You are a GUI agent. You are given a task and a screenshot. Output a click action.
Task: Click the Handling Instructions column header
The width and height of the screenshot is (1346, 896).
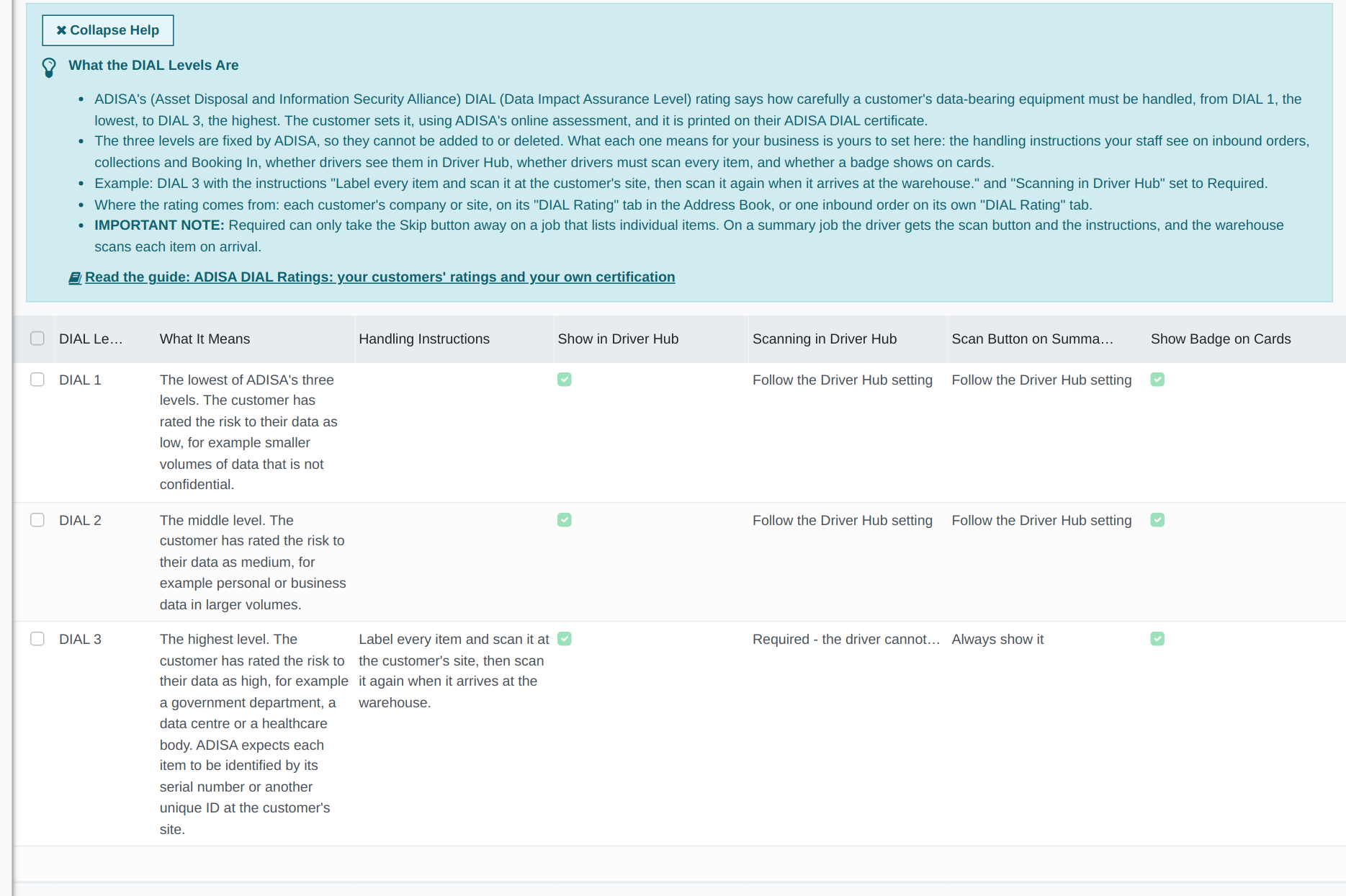[424, 339]
